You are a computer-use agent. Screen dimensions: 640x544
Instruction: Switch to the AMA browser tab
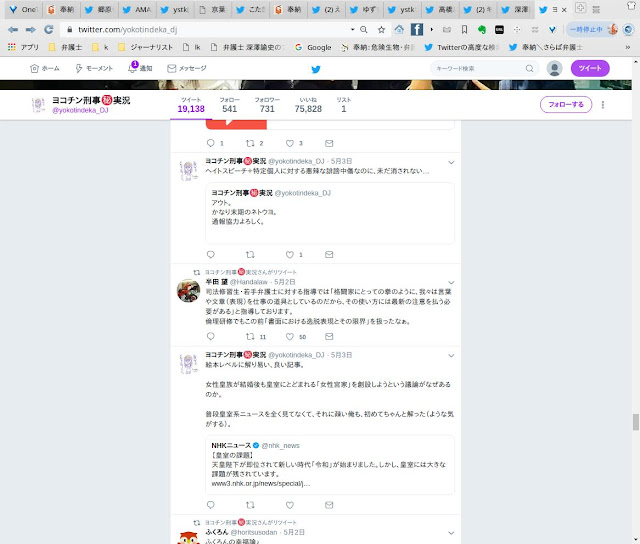[137, 10]
